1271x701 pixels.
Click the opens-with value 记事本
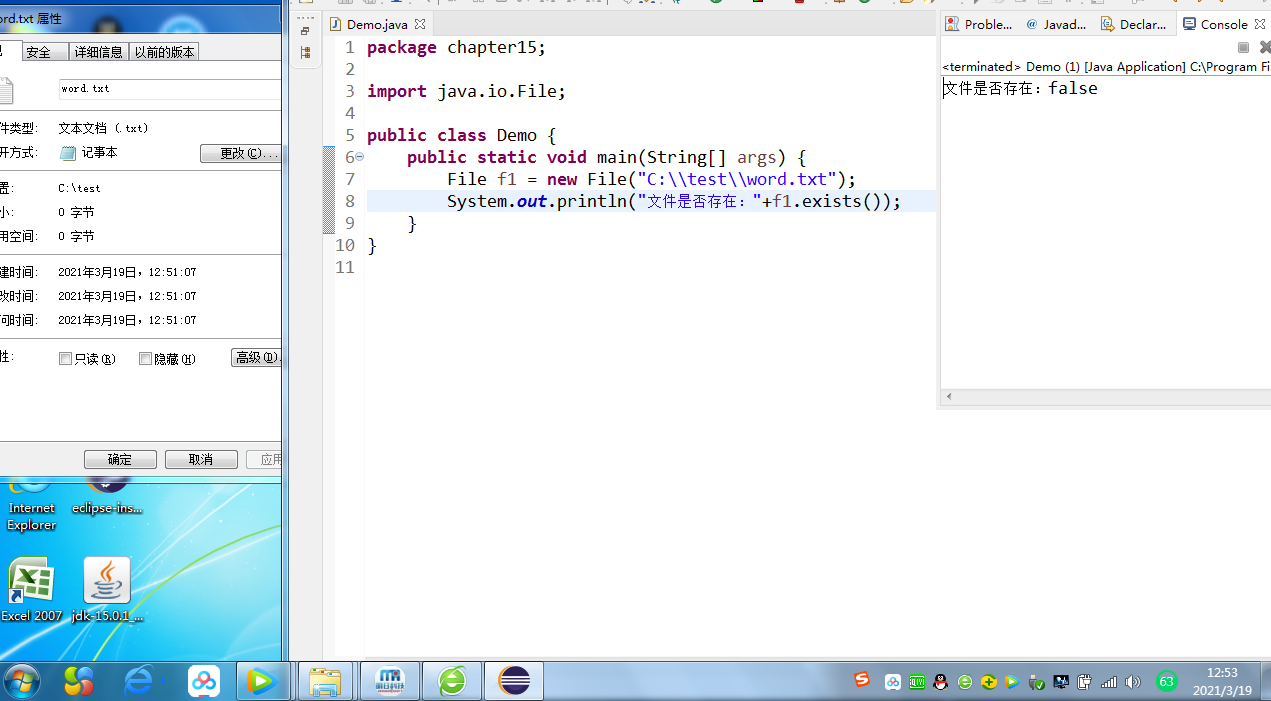pyautogui.click(x=99, y=153)
